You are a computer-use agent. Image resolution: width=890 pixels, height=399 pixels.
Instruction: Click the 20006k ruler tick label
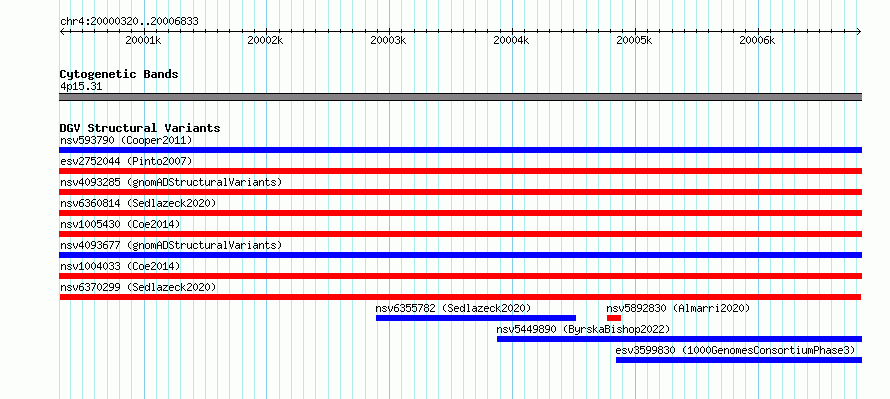click(x=757, y=40)
